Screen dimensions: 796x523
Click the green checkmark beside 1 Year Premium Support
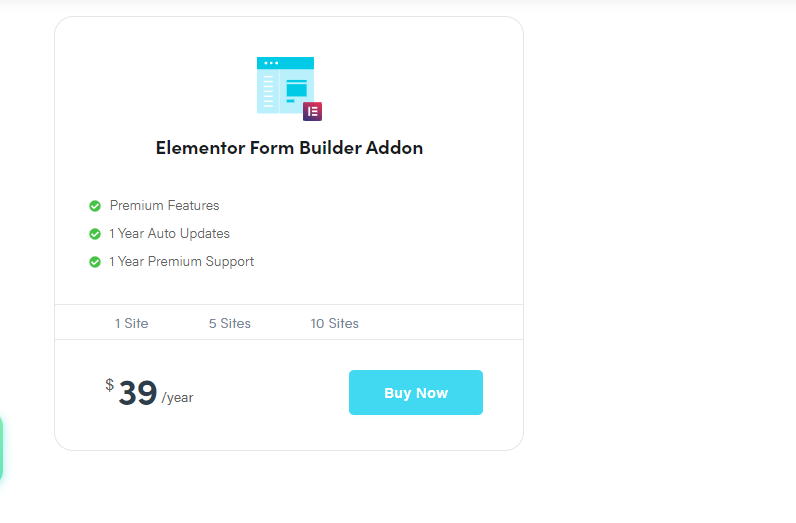tap(95, 262)
